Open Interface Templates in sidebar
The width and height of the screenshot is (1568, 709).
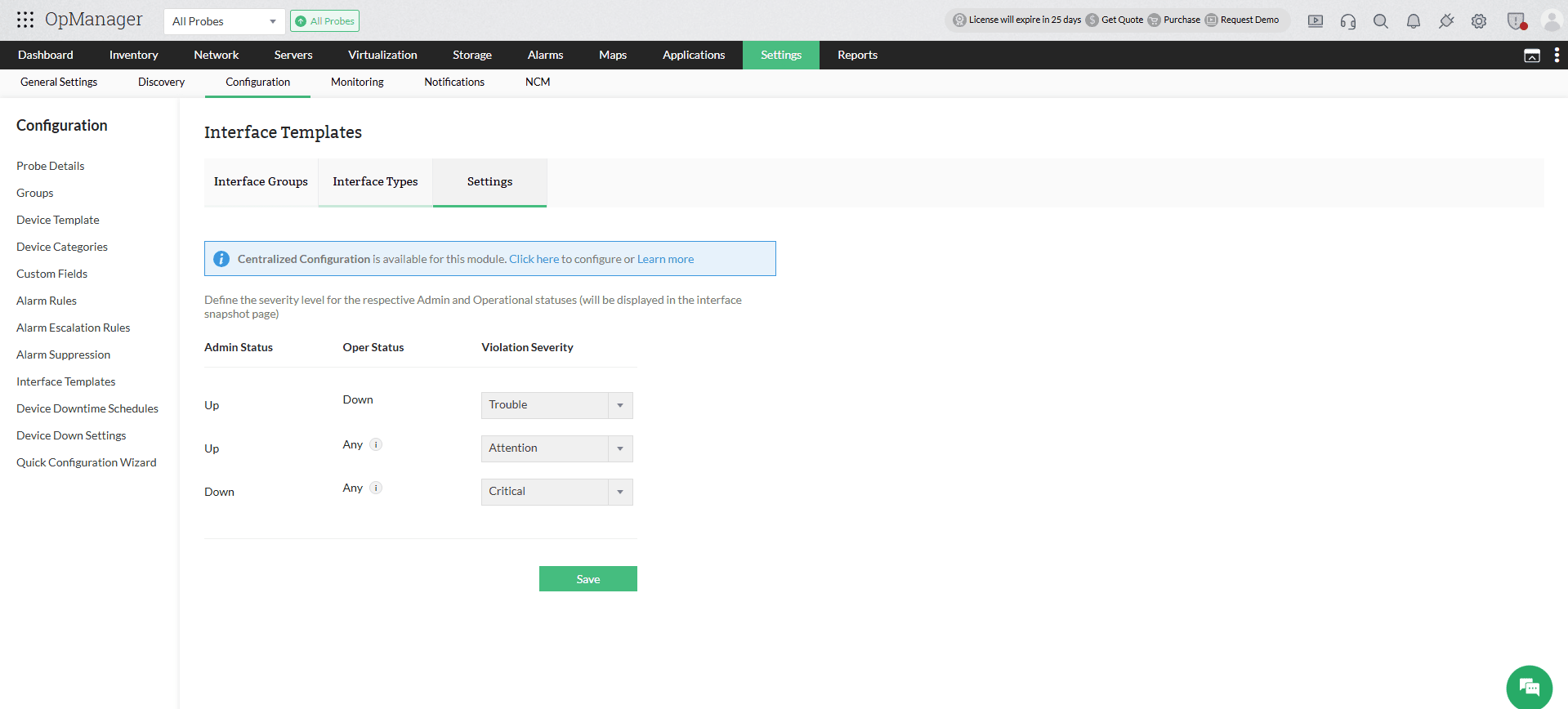point(66,381)
